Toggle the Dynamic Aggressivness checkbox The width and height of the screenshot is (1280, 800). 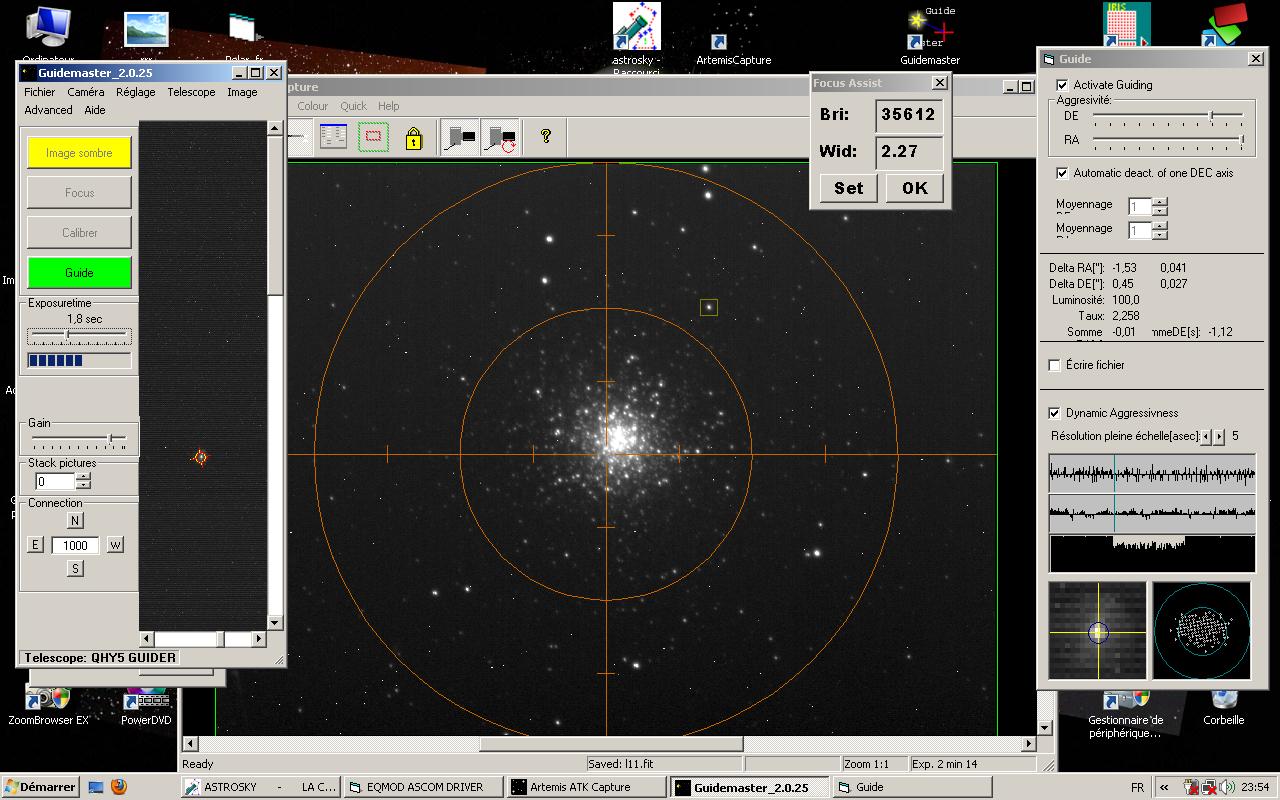1055,413
